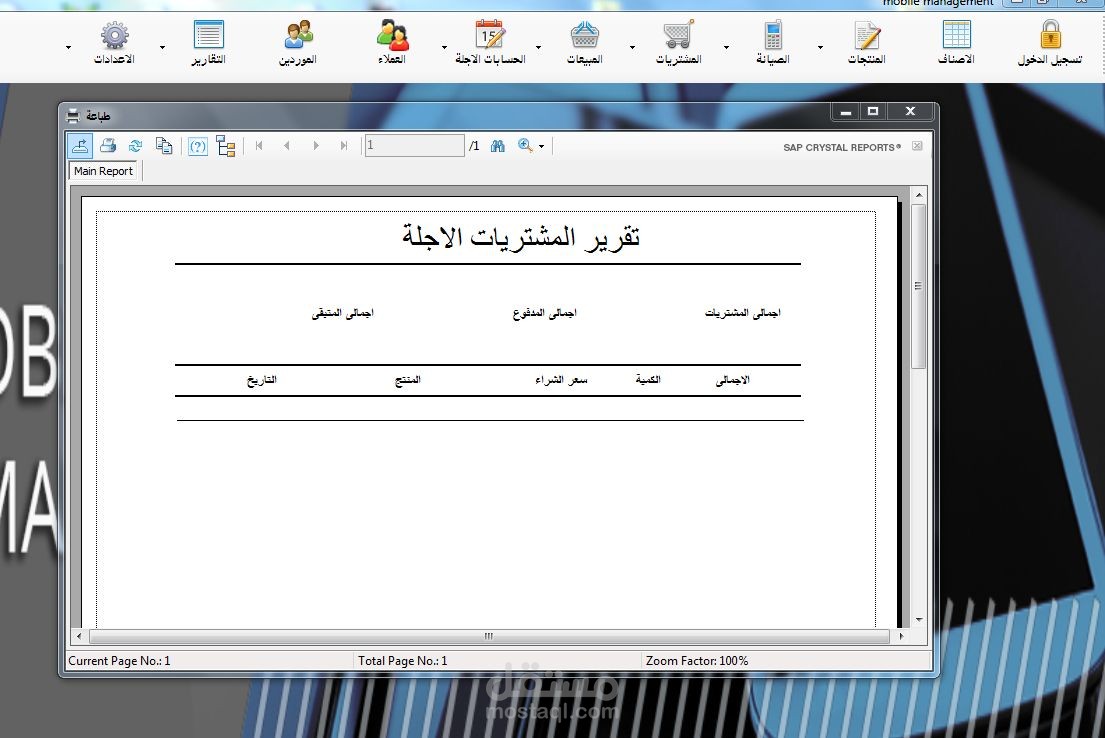This screenshot has width=1105, height=738.
Task: Click the SAP CRYSTAL REPORTS label
Action: (842, 147)
